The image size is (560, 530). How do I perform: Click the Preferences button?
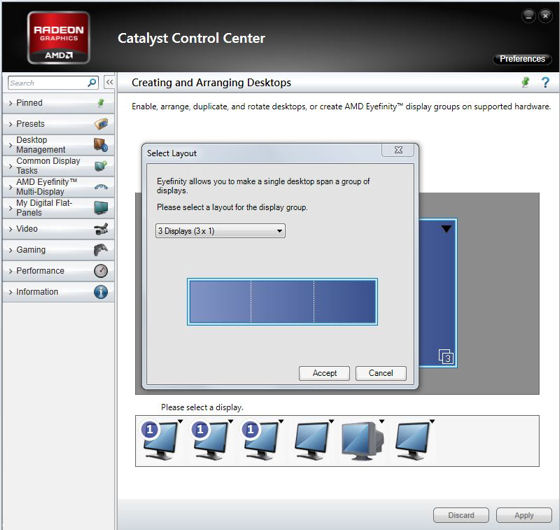[522, 59]
